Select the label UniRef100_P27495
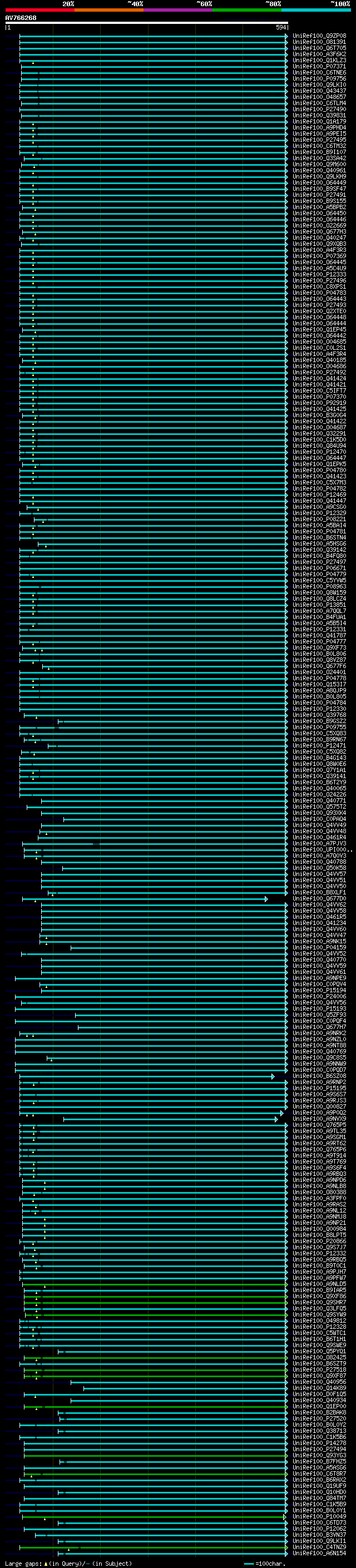The image size is (356, 1568). coord(319,140)
